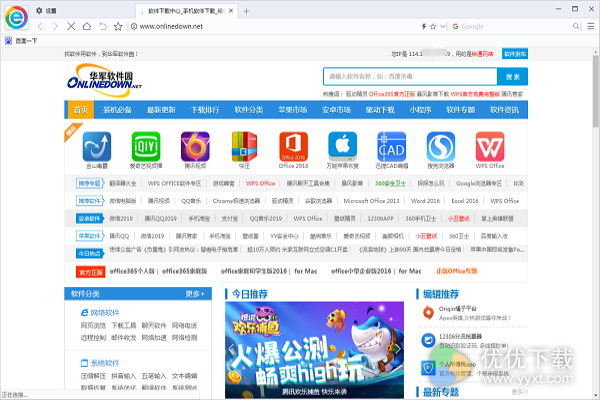Image resolution: width=600 pixels, height=400 pixels.
Task: Click the Google search engine icon
Action: (455, 26)
